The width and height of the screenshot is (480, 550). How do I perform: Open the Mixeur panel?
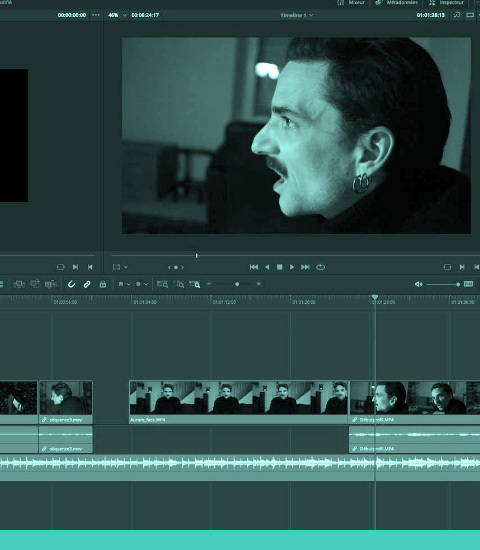point(351,2)
